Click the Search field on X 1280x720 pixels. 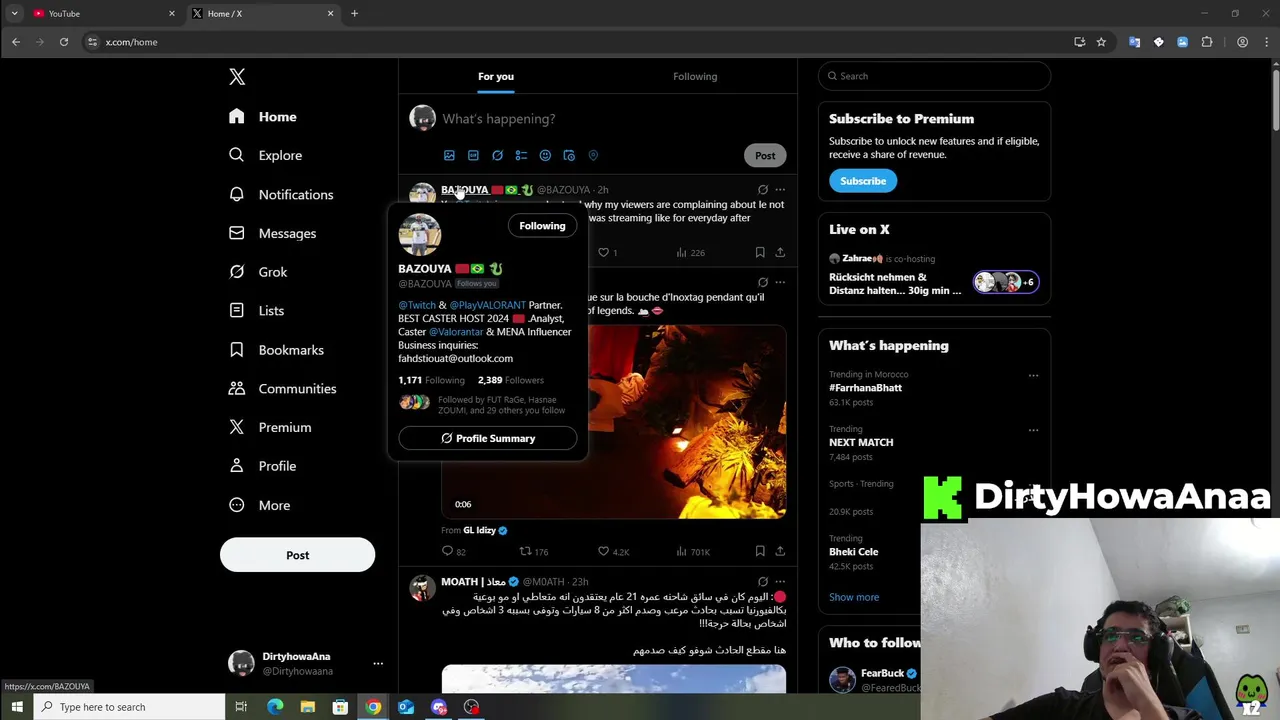pos(934,76)
